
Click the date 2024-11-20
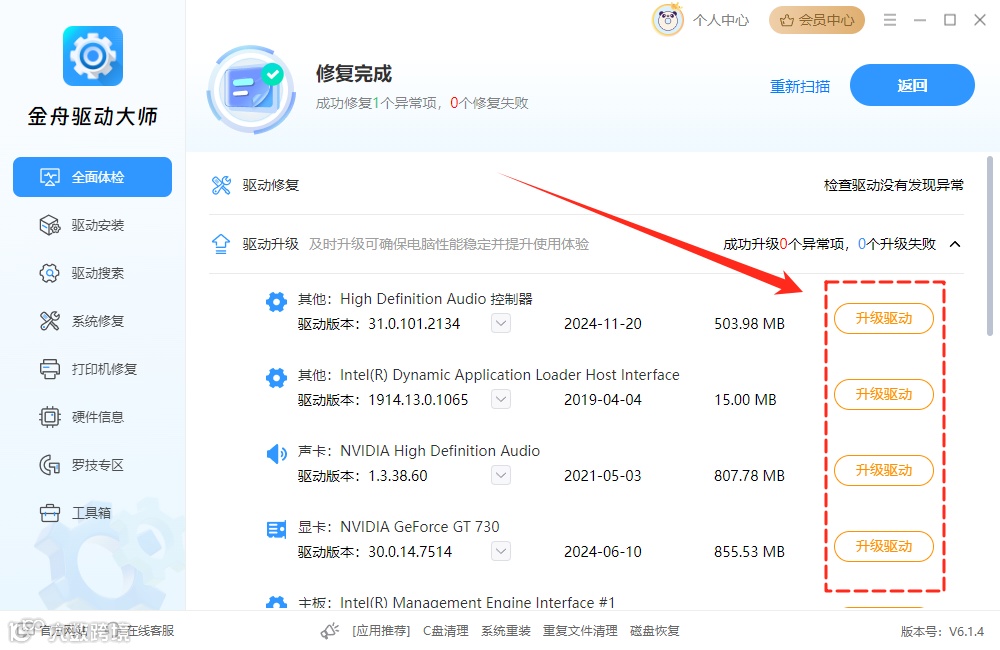[603, 323]
